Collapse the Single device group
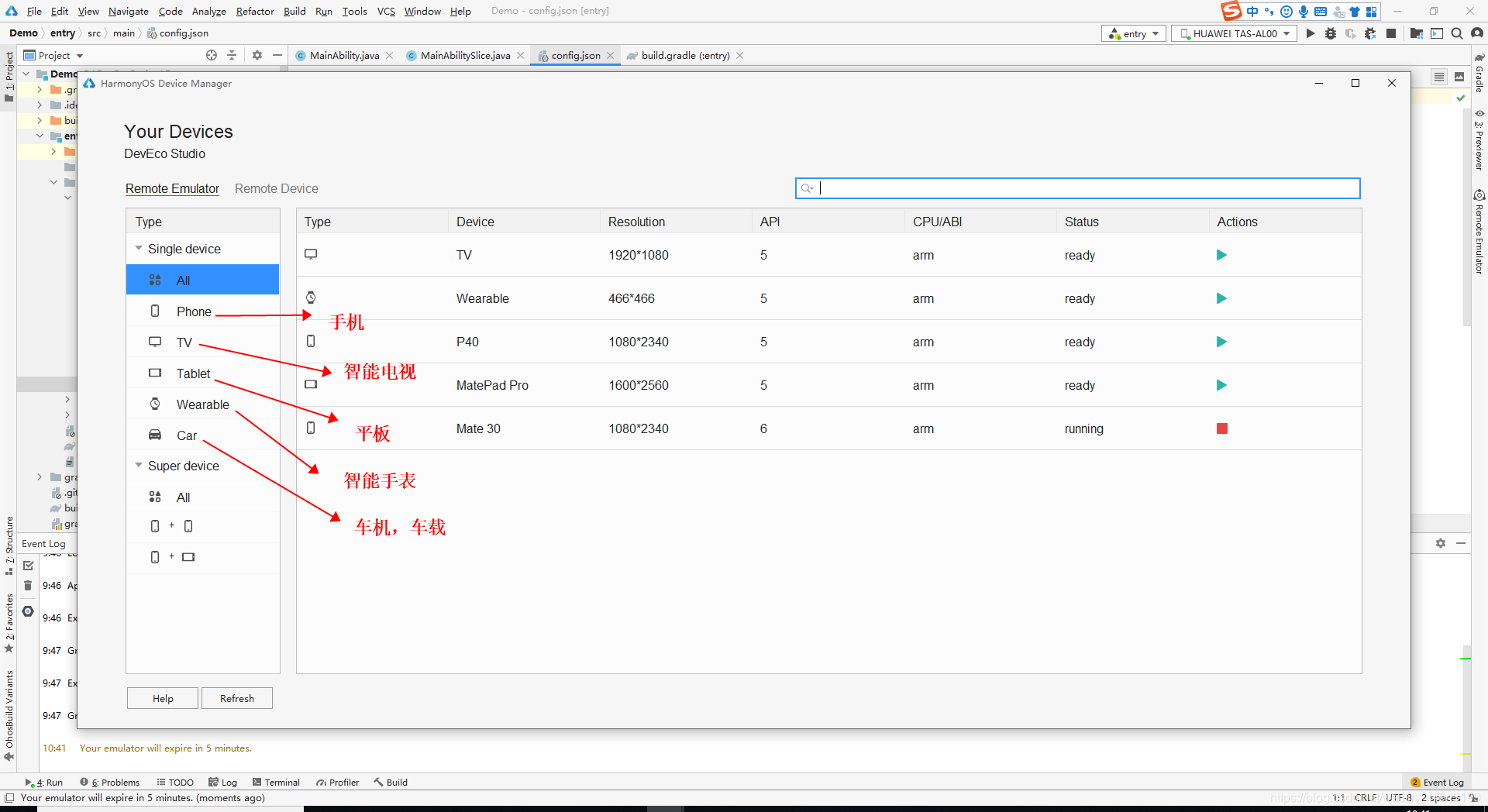 click(139, 249)
